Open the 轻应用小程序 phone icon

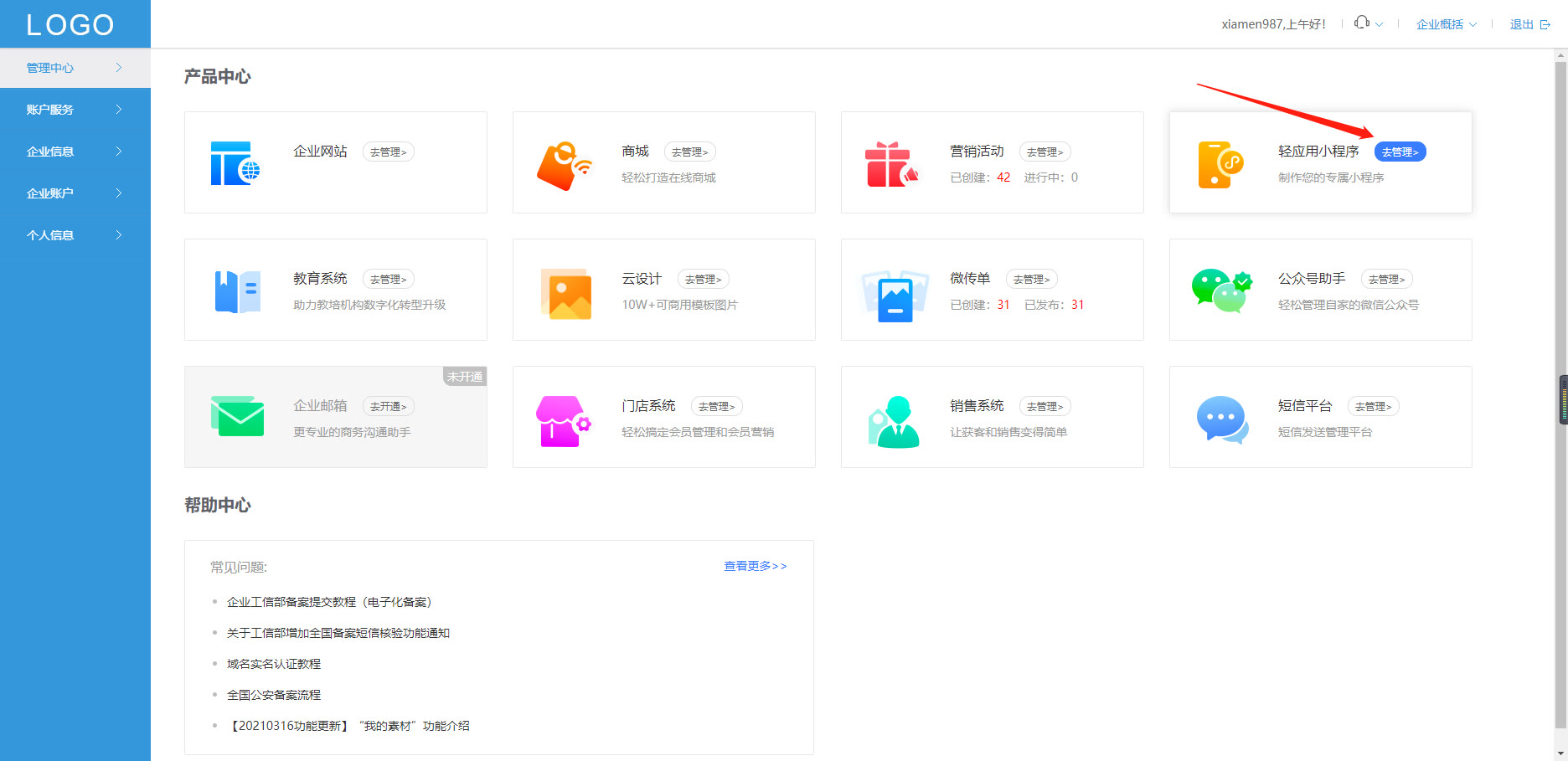(1220, 162)
